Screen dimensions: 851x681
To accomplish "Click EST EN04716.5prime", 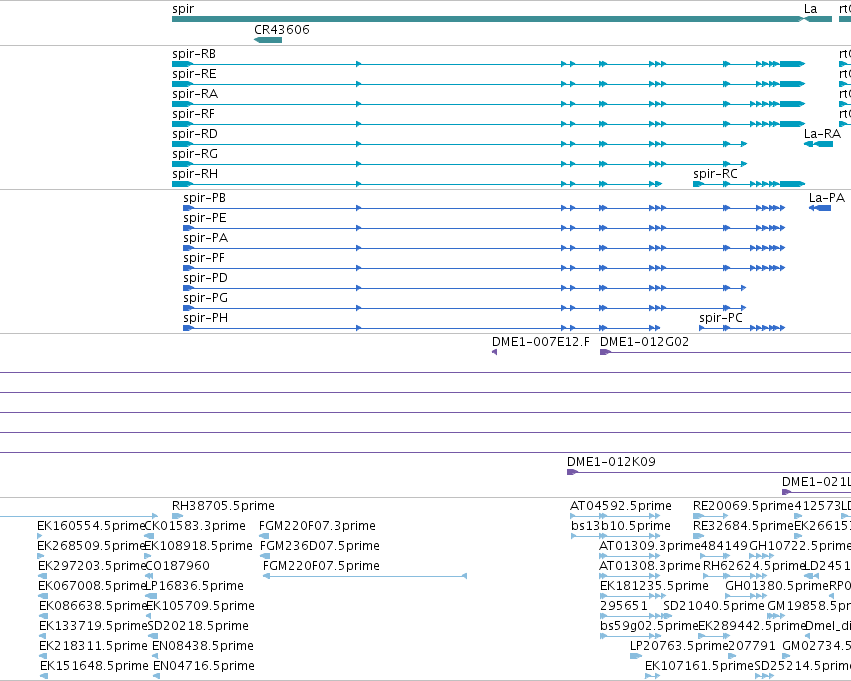I will pos(156,676).
